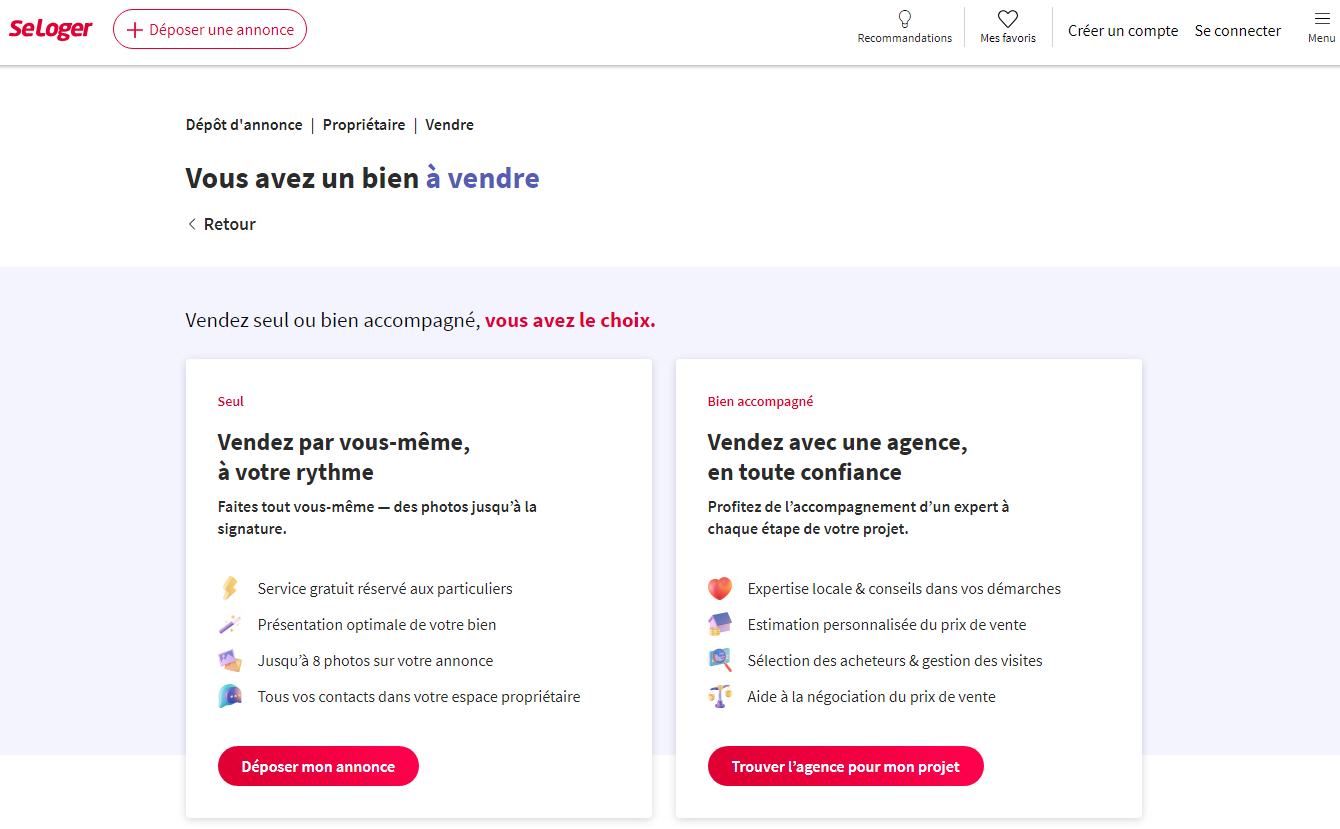1340x829 pixels.
Task: Open Mes favoris heart icon
Action: pos(1007,18)
